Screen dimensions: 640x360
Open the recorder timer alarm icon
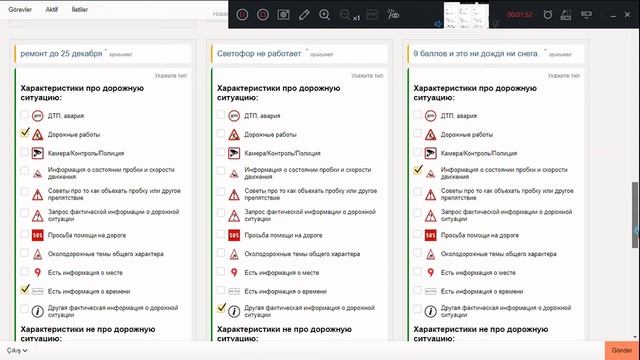[548, 15]
